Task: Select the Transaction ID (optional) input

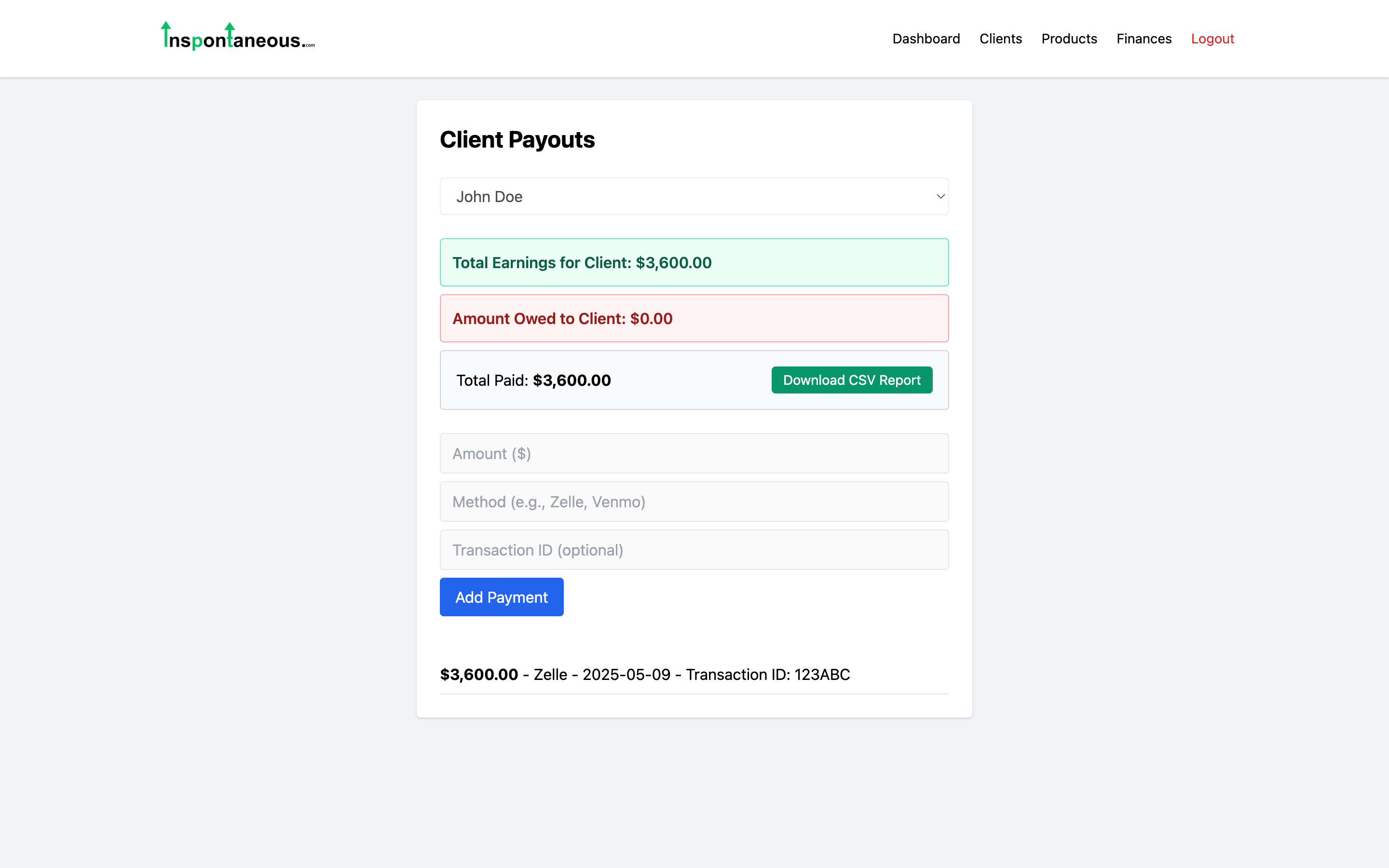Action: tap(694, 550)
